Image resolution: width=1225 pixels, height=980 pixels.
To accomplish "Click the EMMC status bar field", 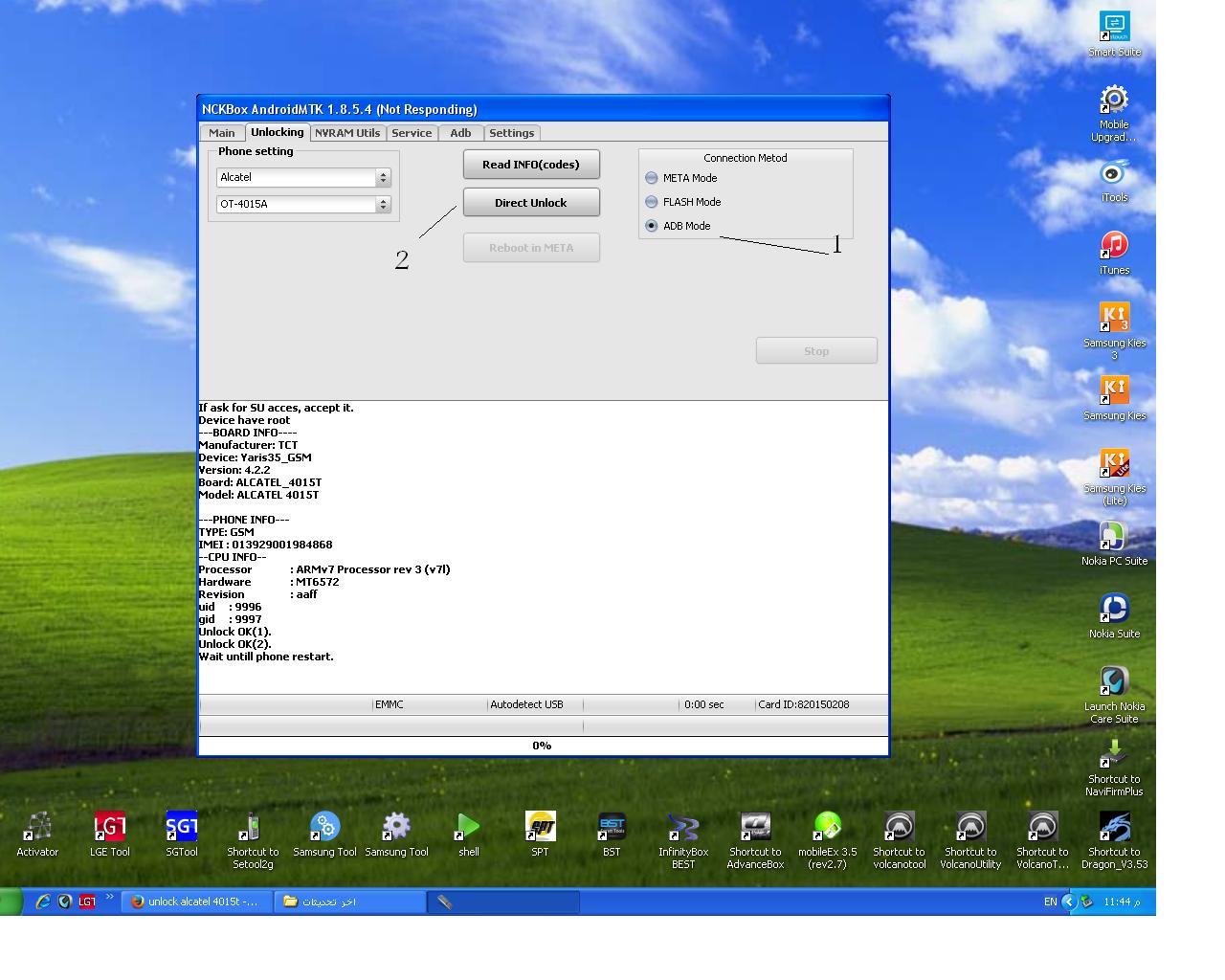I will tap(430, 704).
